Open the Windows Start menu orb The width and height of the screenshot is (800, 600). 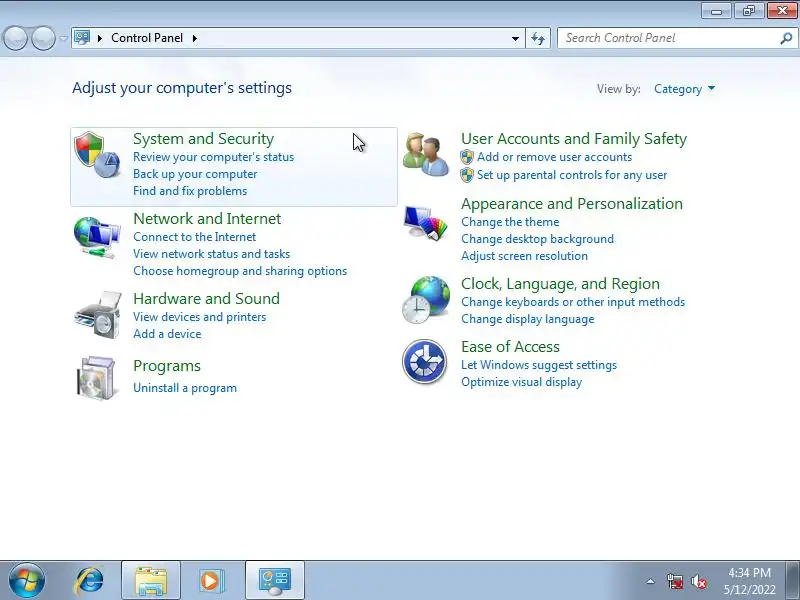click(26, 580)
